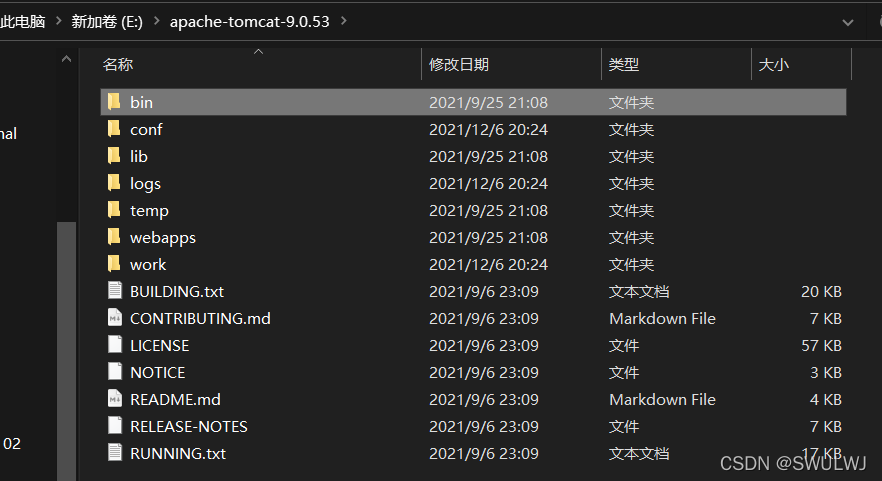Click the NOTICE file icon
Image resolution: width=882 pixels, height=481 pixels.
(115, 372)
